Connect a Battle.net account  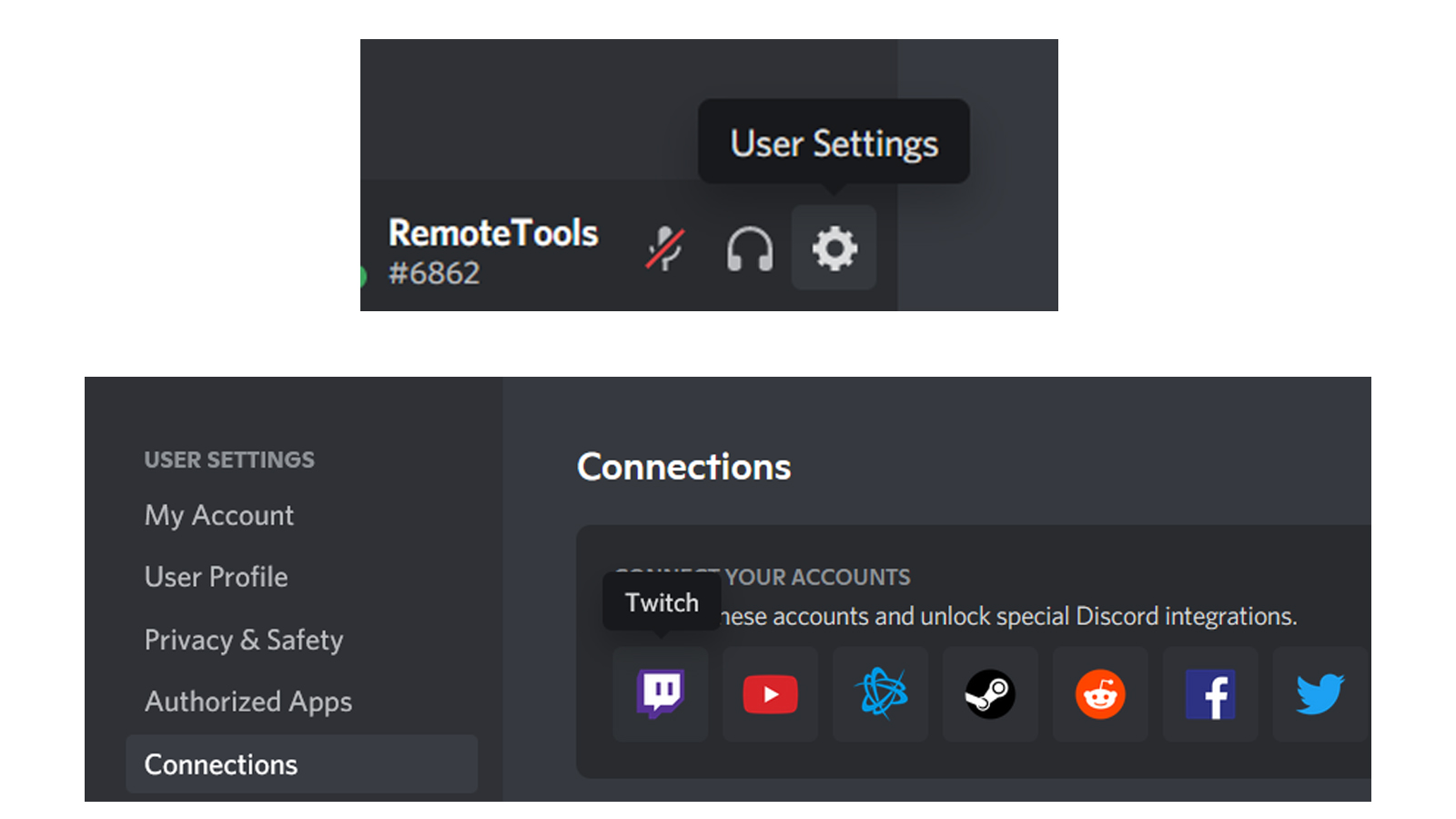coord(881,694)
